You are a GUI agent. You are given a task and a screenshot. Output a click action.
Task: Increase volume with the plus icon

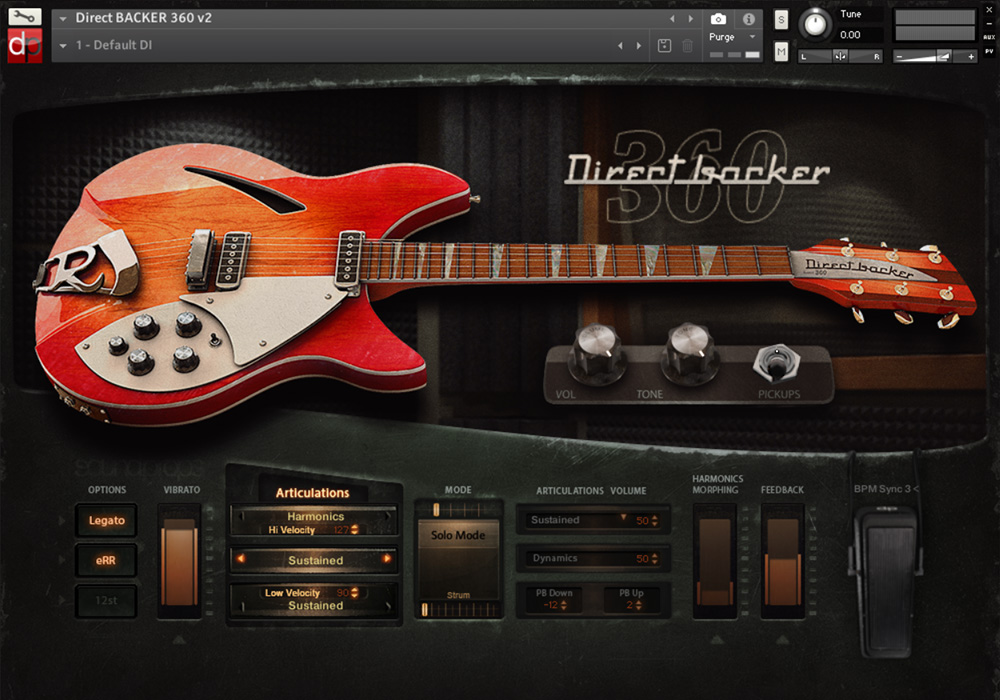click(971, 57)
